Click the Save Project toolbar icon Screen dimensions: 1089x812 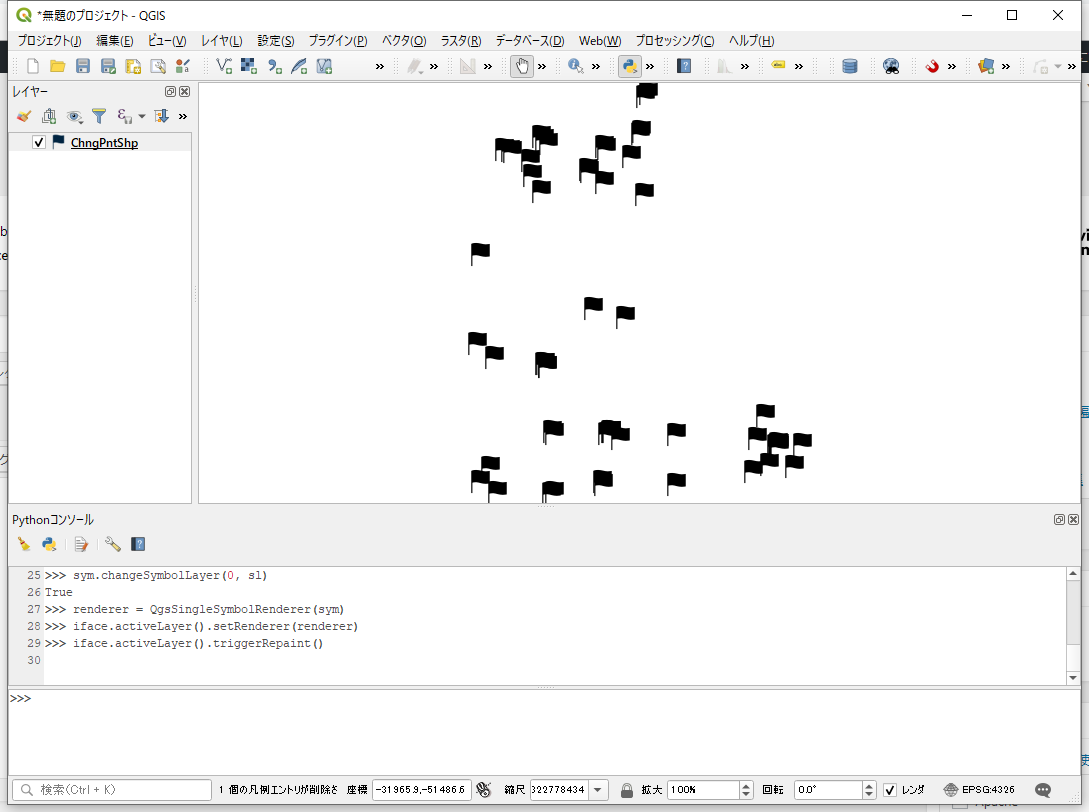(83, 66)
